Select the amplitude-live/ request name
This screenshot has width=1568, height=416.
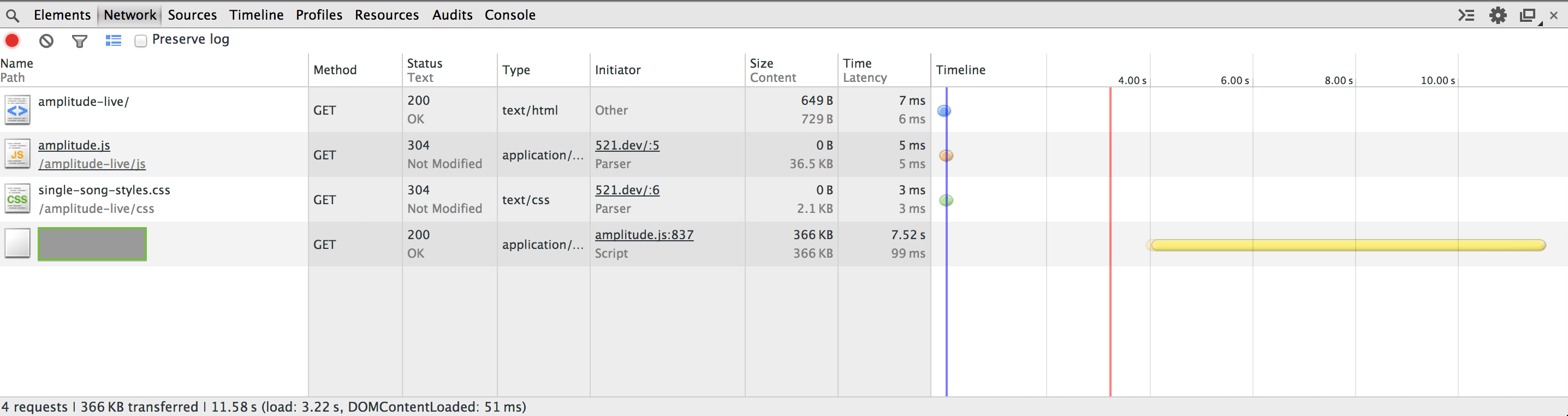click(x=84, y=102)
